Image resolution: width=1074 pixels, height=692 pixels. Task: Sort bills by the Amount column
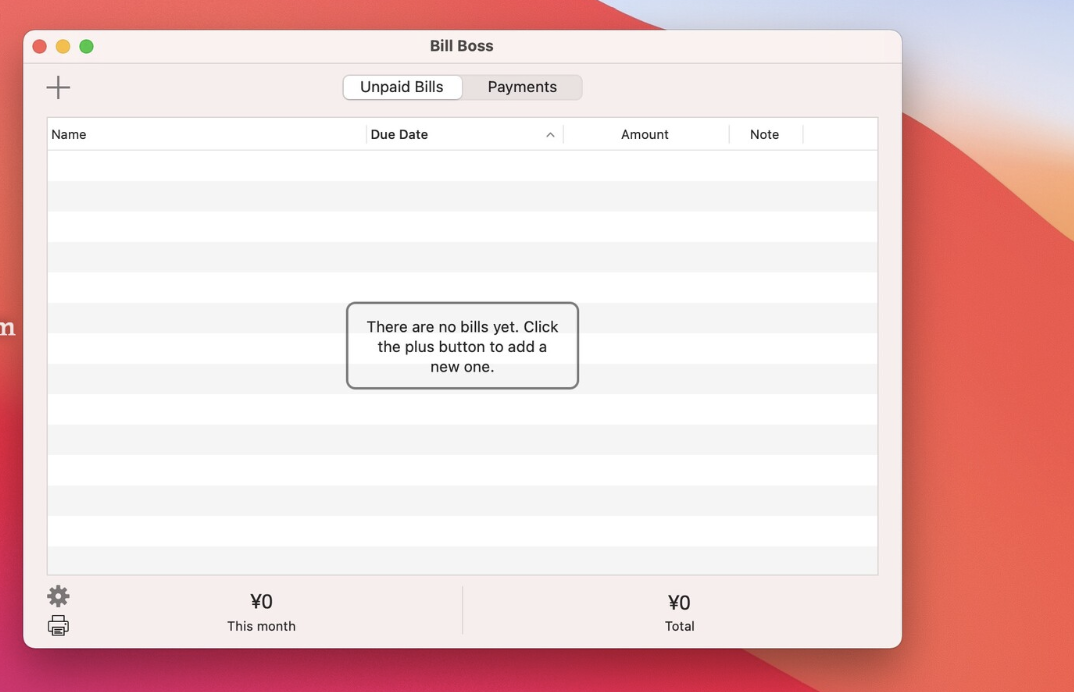645,133
